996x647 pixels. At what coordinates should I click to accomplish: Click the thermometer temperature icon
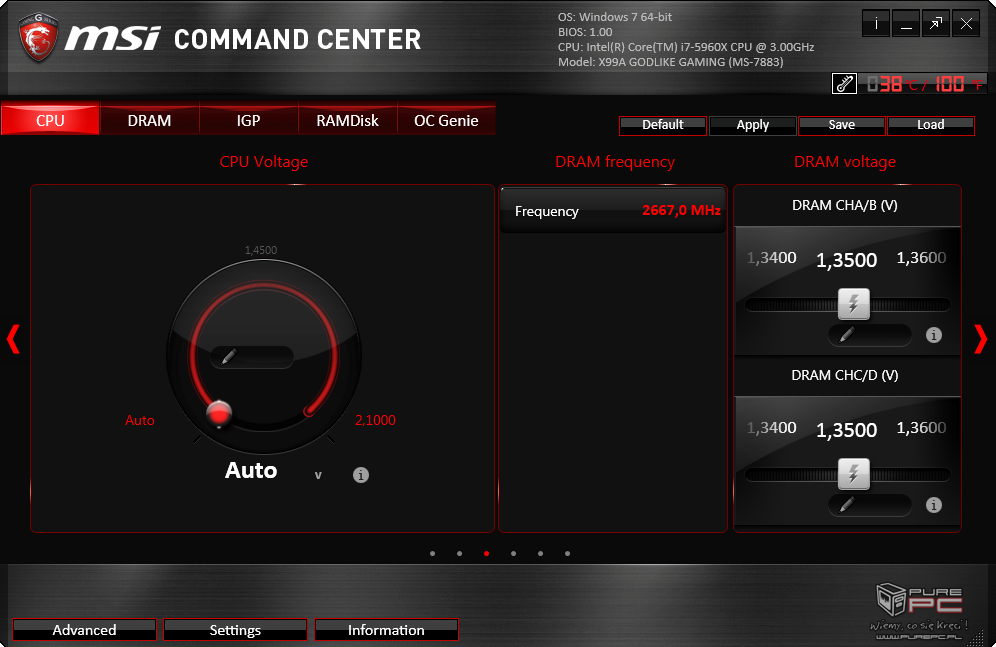pyautogui.click(x=844, y=84)
